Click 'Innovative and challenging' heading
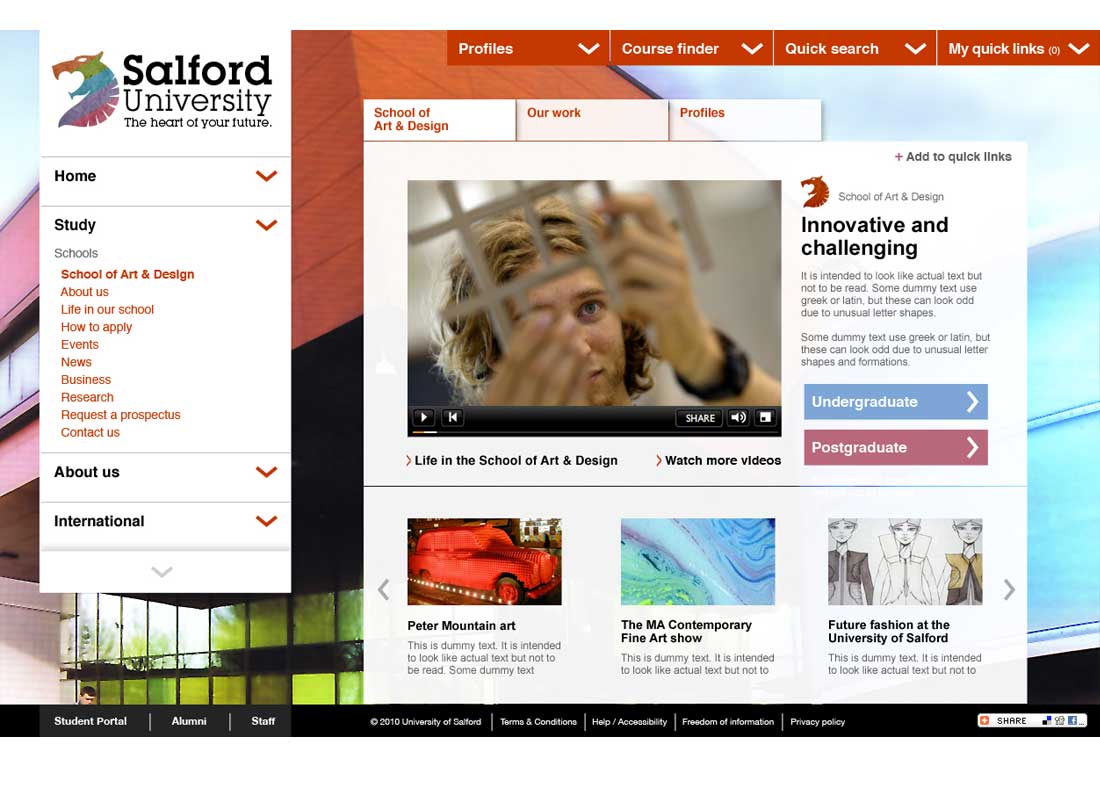 coord(875,236)
